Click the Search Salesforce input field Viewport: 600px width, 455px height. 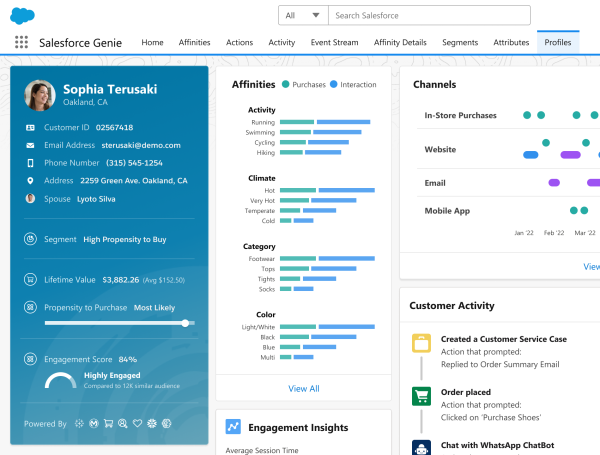click(x=430, y=16)
